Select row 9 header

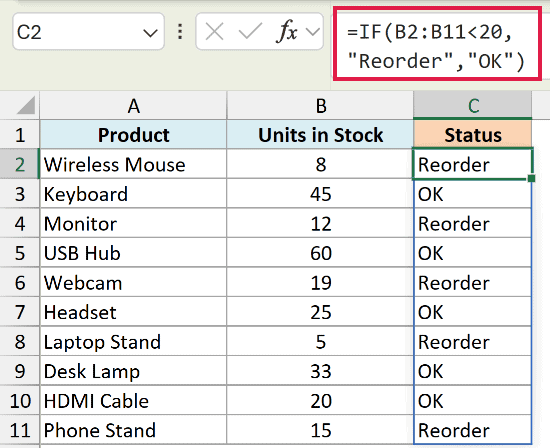[20, 371]
